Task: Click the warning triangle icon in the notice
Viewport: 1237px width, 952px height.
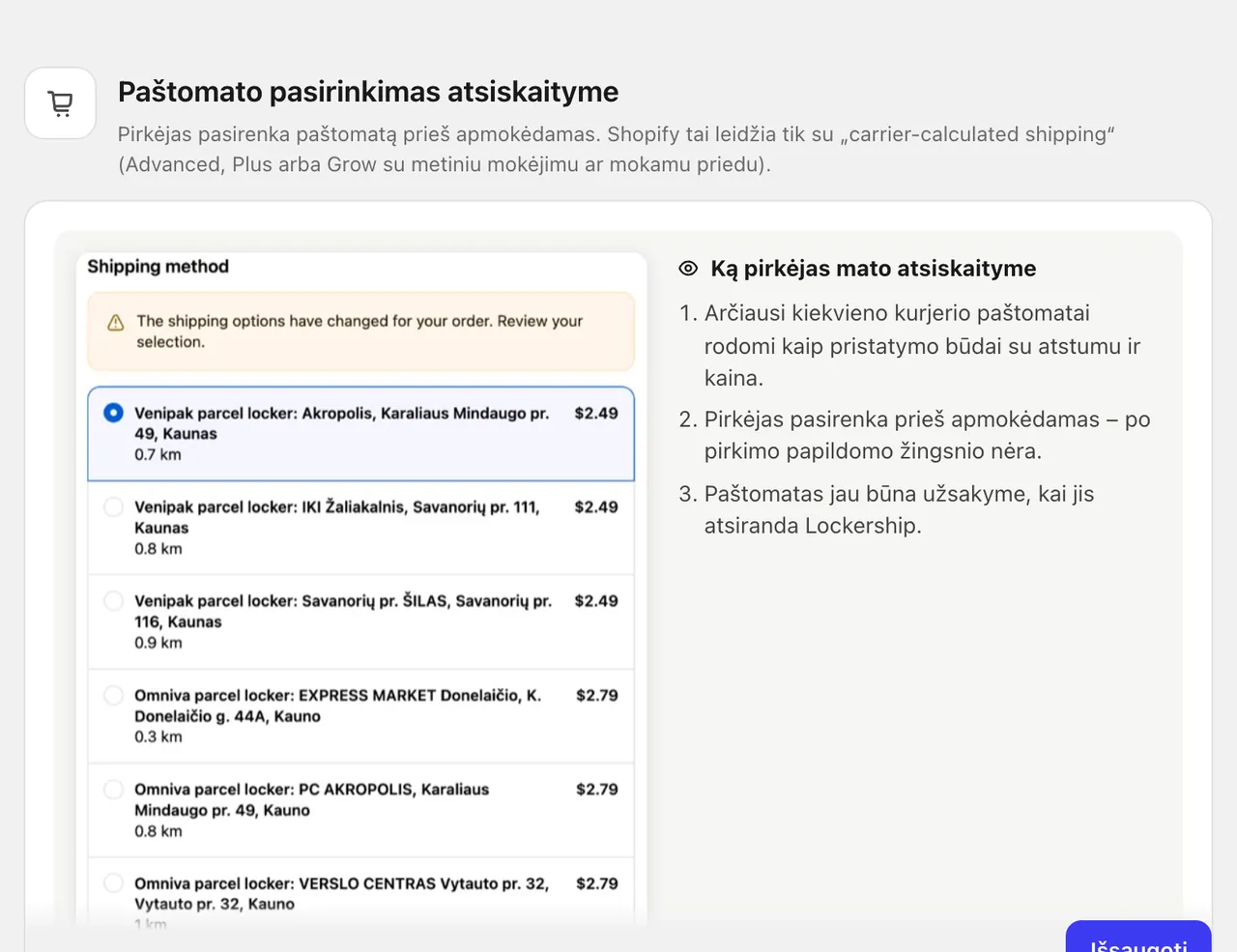Action: tap(116, 323)
